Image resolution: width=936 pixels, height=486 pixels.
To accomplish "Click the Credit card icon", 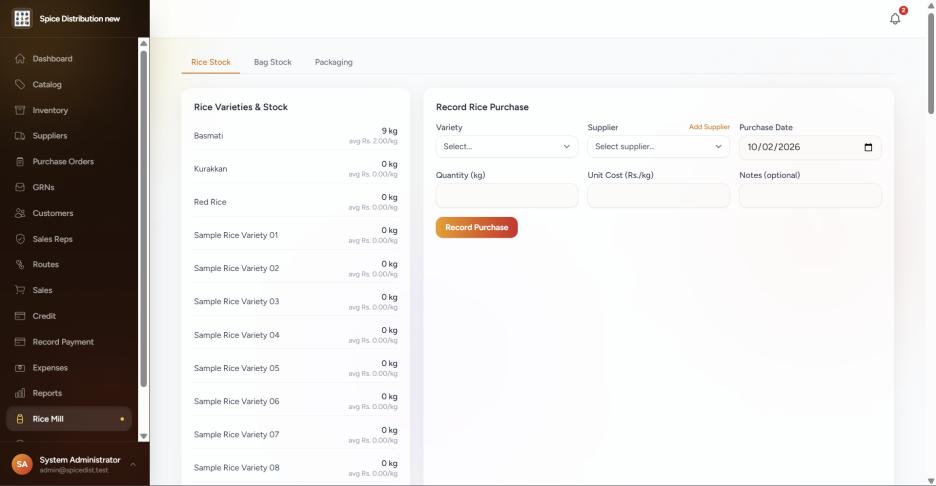I will click(x=20, y=316).
